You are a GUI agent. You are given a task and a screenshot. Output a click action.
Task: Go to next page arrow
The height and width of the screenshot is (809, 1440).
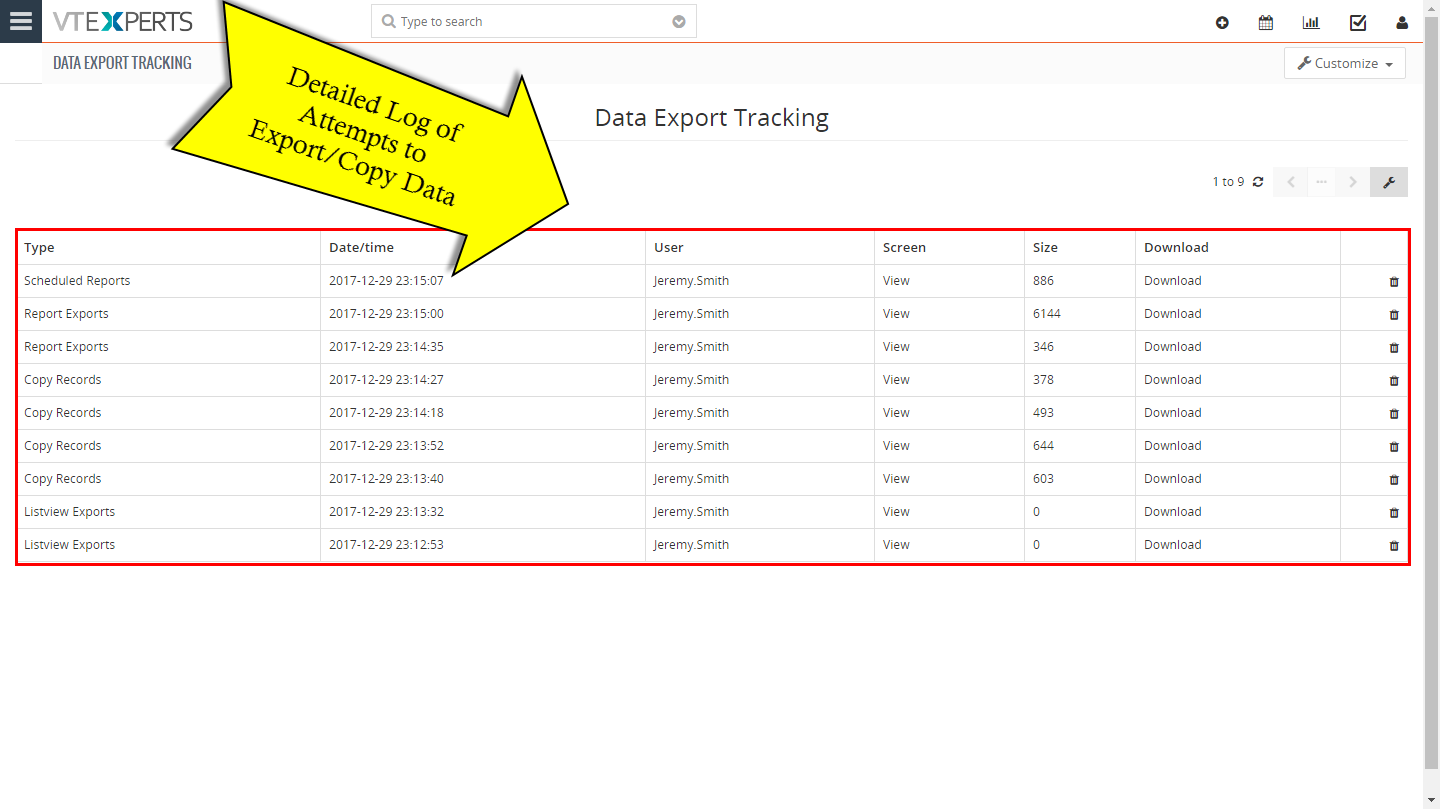pyautogui.click(x=1353, y=182)
